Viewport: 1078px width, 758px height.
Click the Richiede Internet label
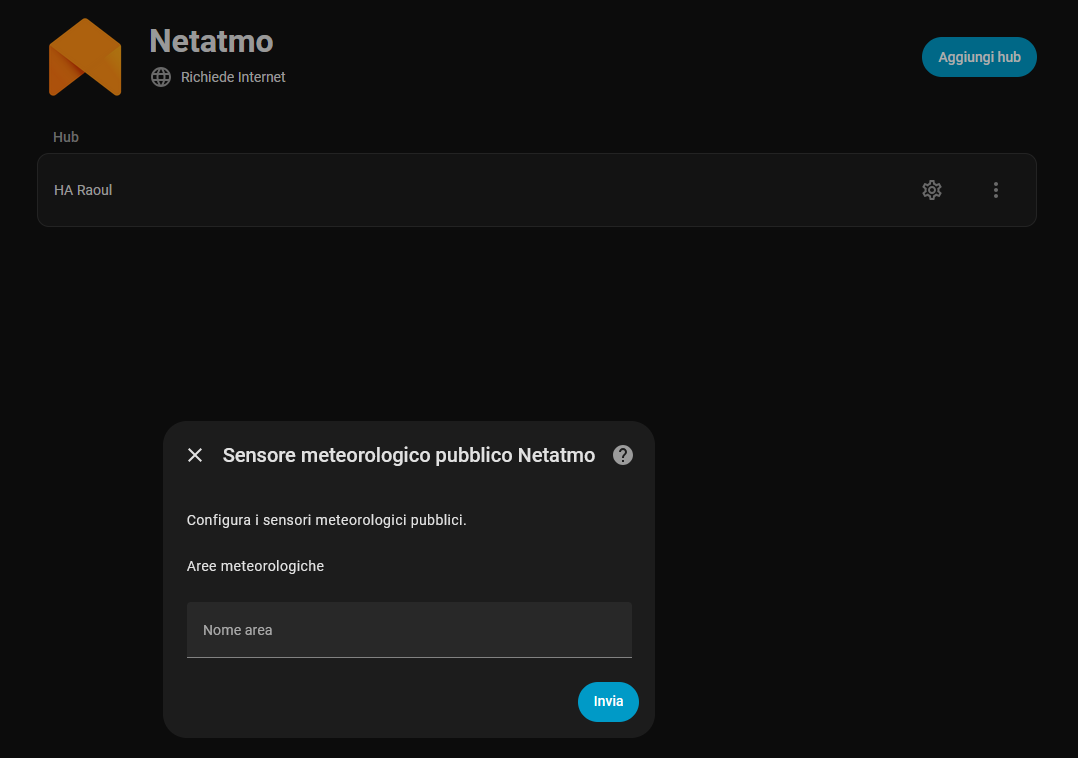pos(233,77)
